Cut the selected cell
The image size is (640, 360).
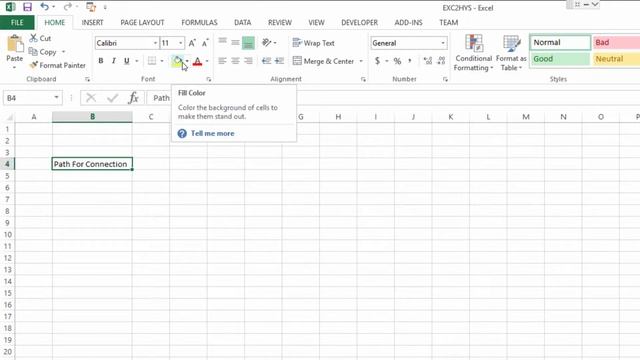click(40, 38)
